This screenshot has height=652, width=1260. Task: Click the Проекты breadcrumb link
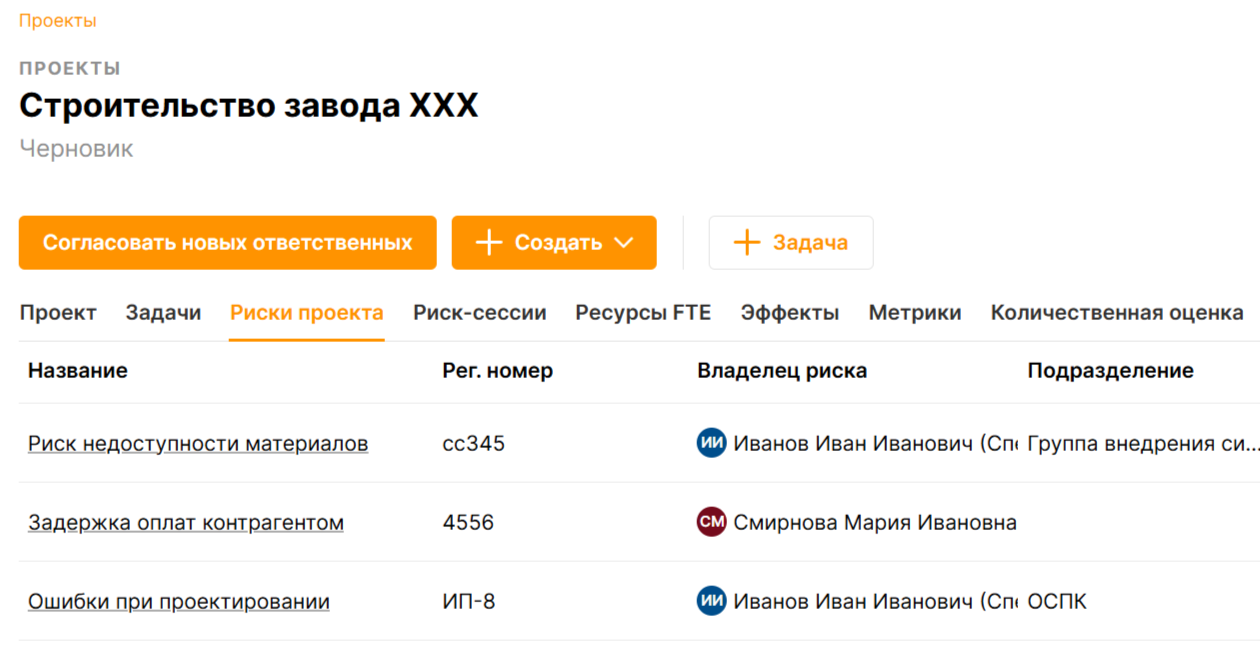click(58, 20)
